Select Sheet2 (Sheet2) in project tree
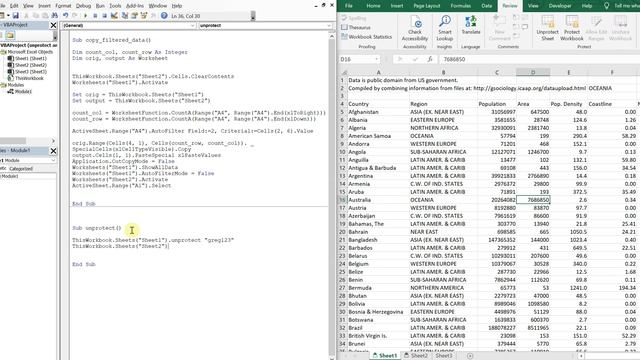The width and height of the screenshot is (640, 360). [x=27, y=65]
